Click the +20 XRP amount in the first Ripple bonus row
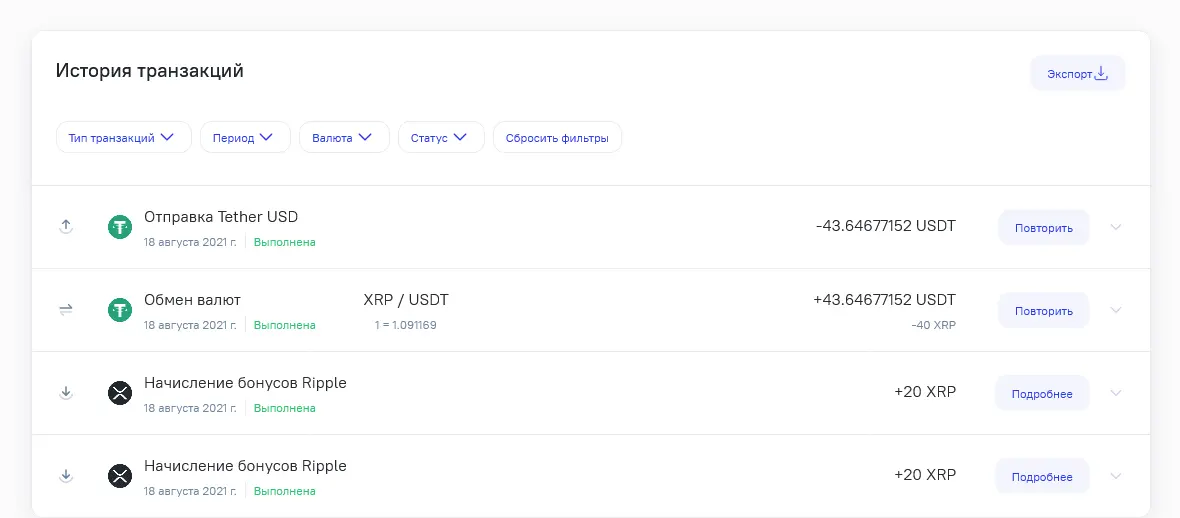 (925, 392)
